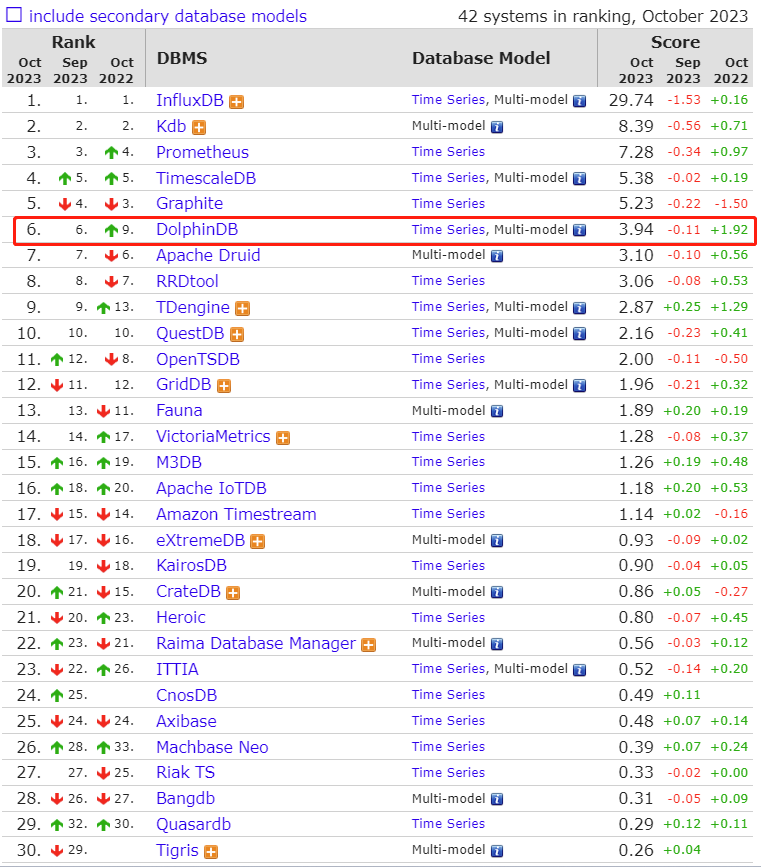The image size is (761, 867).
Task: Click the orange plus icon beside GridDB
Action: pos(224,386)
